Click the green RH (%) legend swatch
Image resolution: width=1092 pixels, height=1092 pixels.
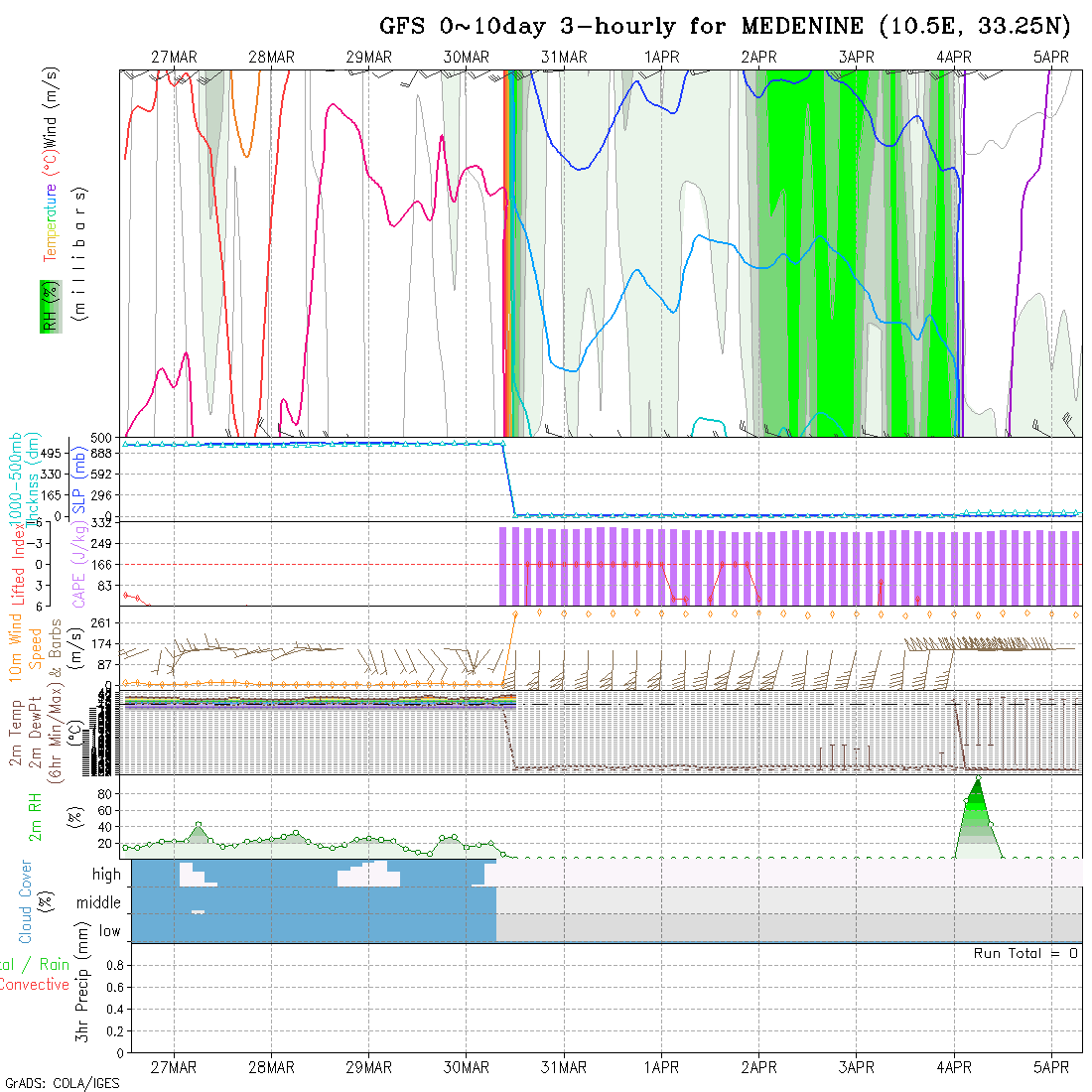coord(47,307)
